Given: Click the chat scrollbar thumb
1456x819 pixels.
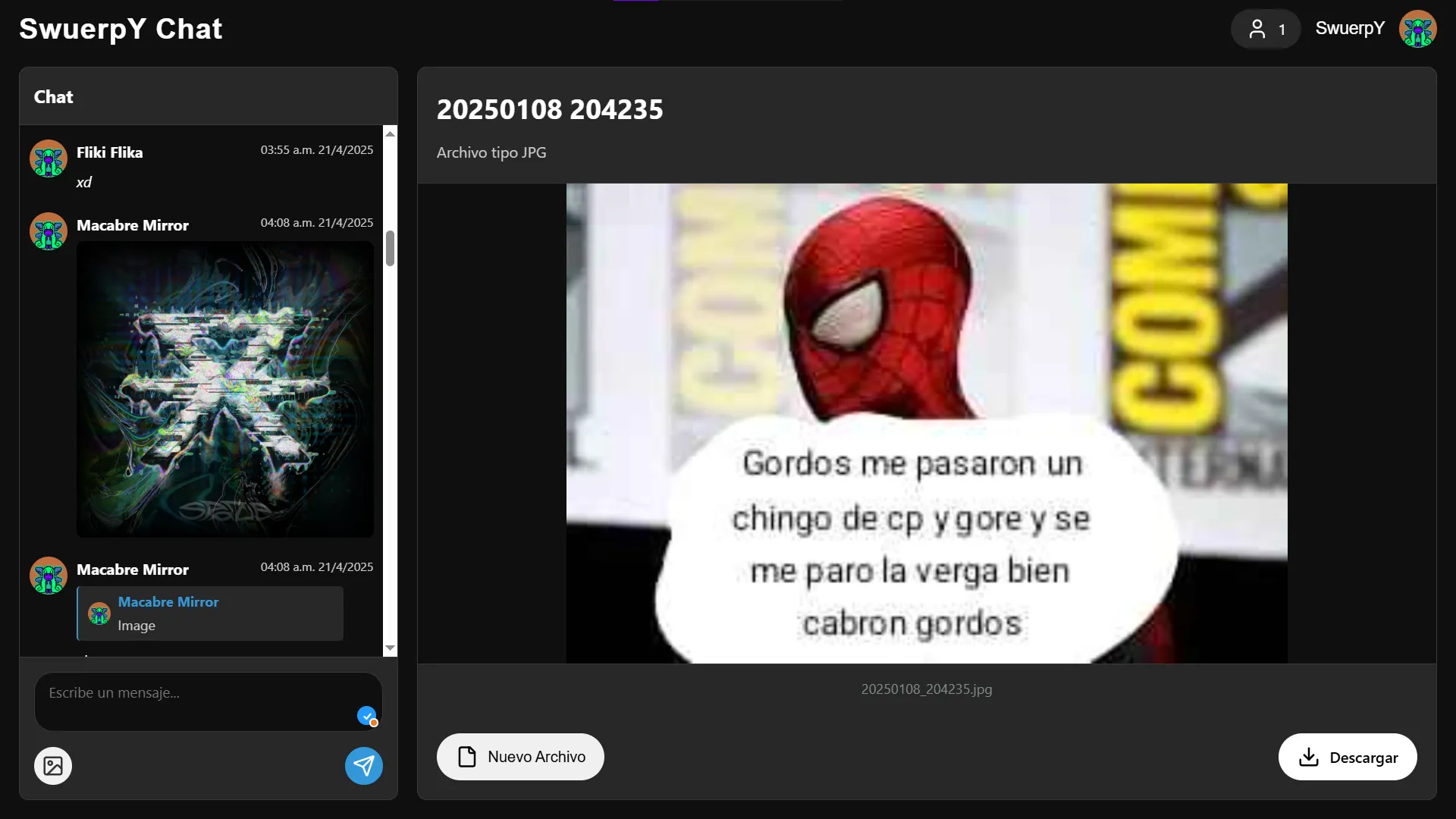Looking at the screenshot, I should [x=391, y=249].
